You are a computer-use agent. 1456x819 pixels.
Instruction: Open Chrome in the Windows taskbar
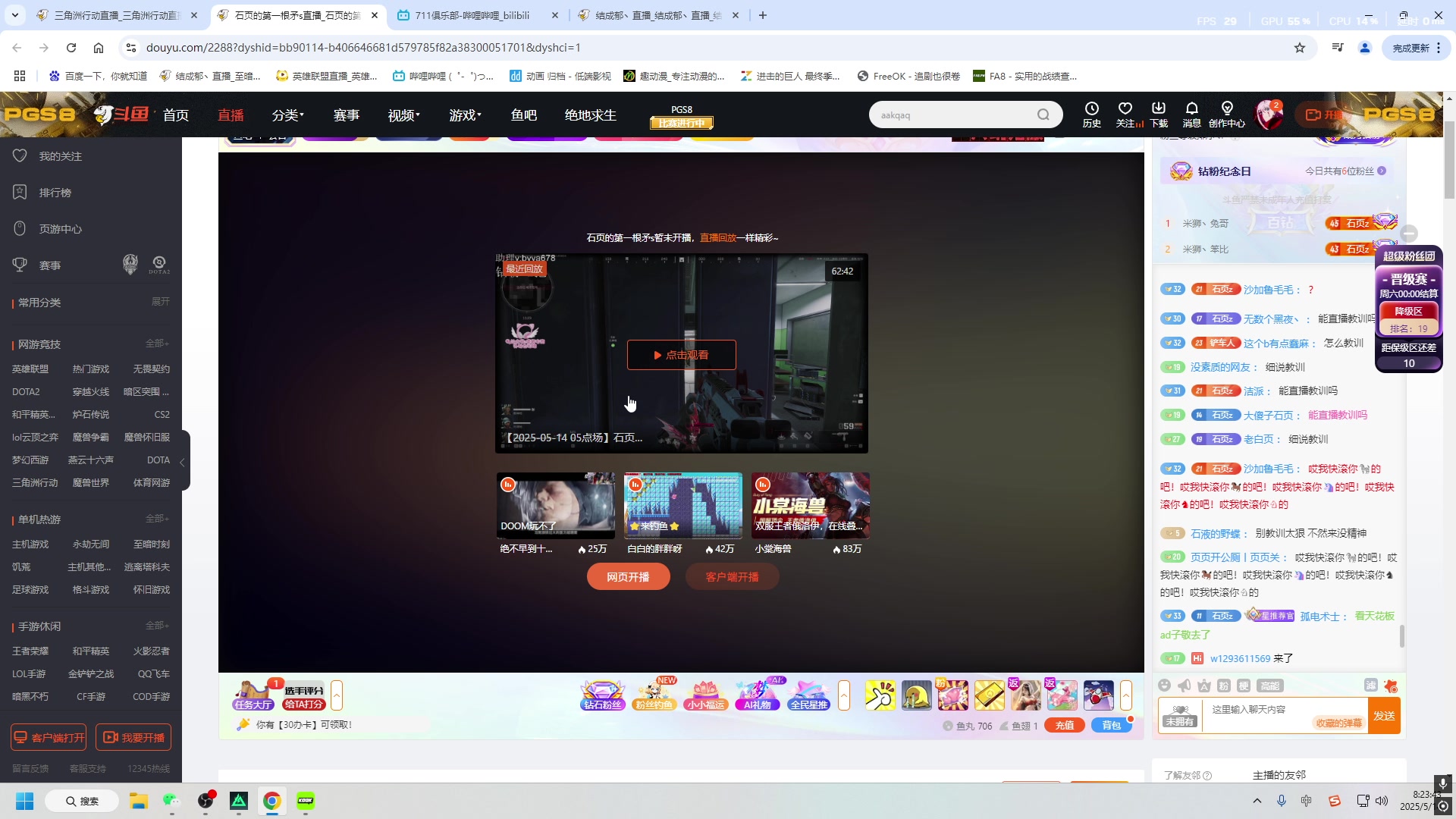[x=271, y=801]
